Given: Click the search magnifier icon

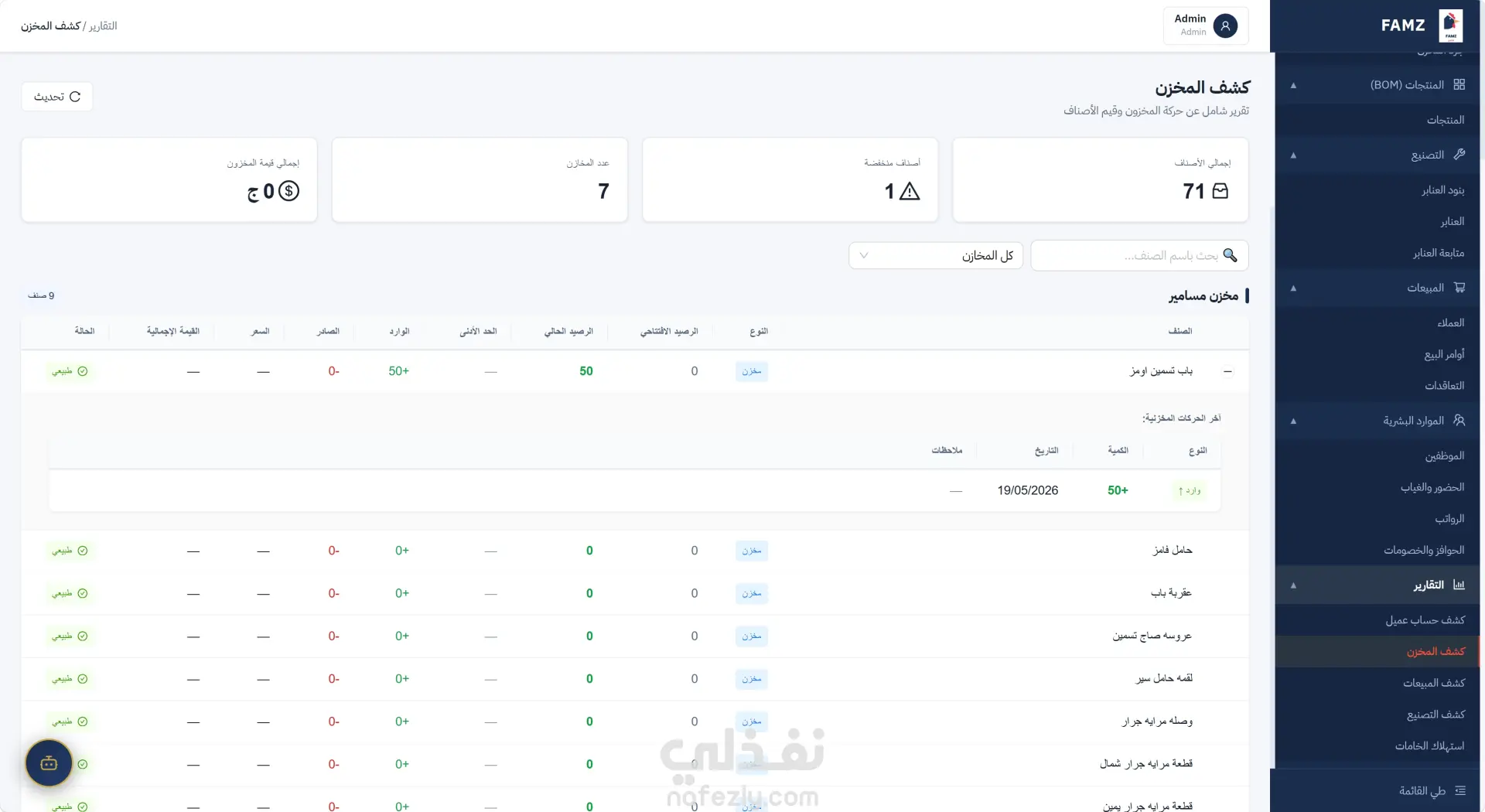Looking at the screenshot, I should tap(1230, 255).
